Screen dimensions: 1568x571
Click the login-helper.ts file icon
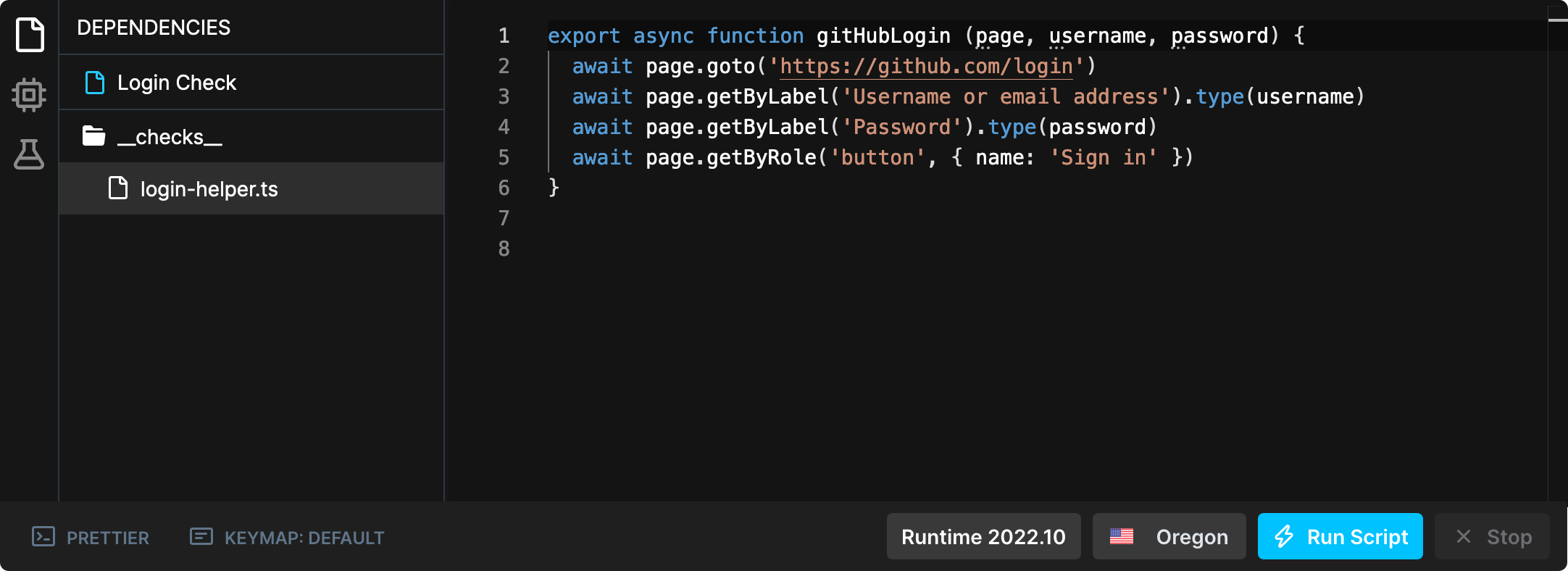[x=118, y=188]
